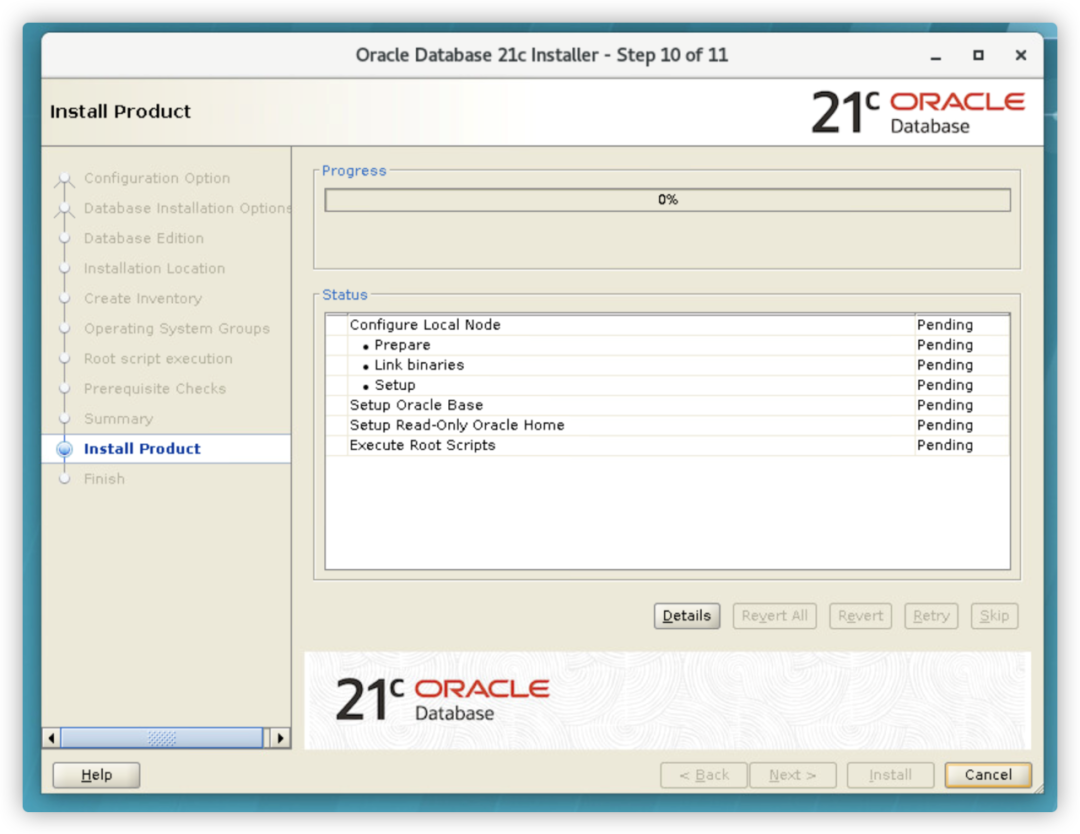Select the Root script execution step
The width and height of the screenshot is (1080, 834).
[x=158, y=359]
